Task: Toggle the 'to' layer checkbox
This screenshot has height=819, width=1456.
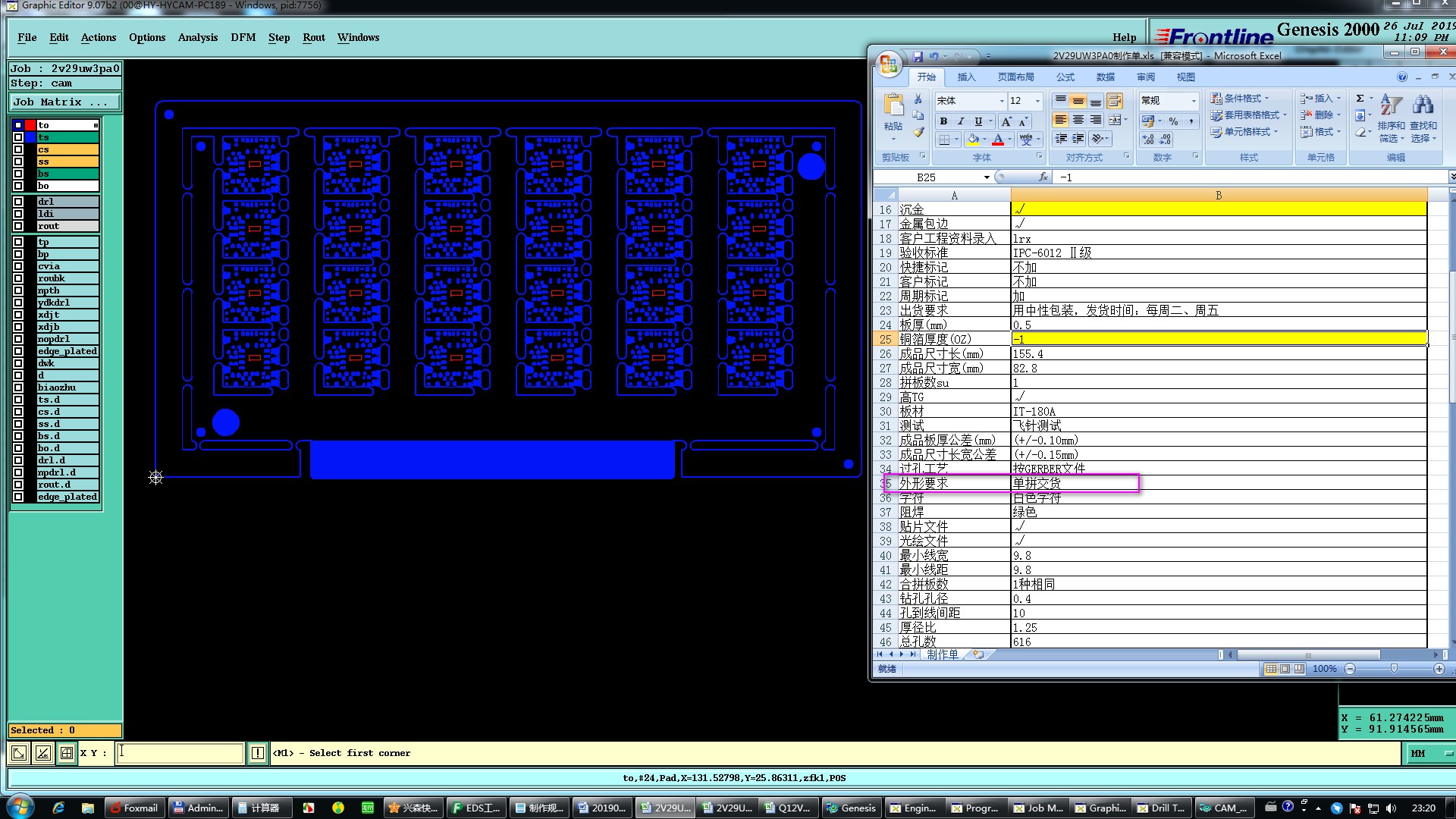Action: click(x=18, y=126)
